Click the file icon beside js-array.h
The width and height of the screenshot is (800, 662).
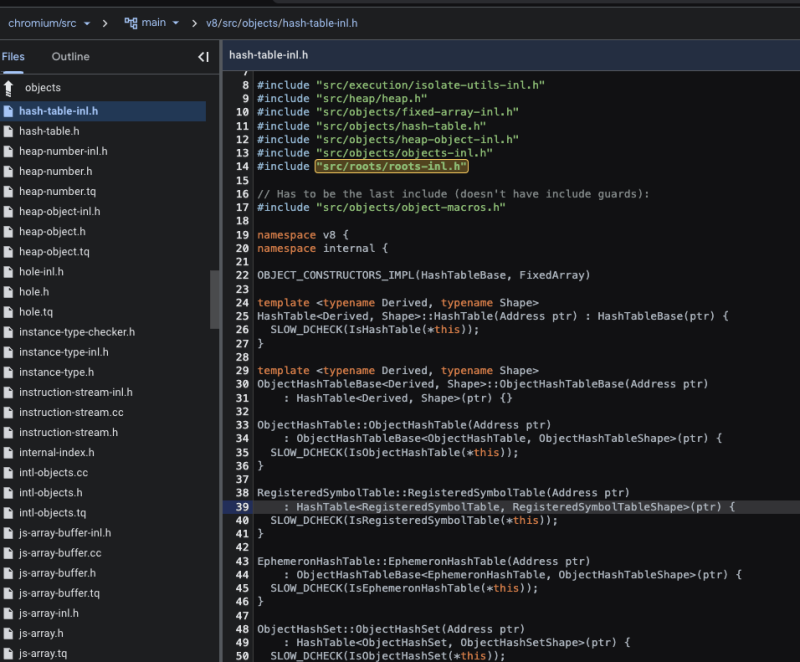[x=9, y=633]
